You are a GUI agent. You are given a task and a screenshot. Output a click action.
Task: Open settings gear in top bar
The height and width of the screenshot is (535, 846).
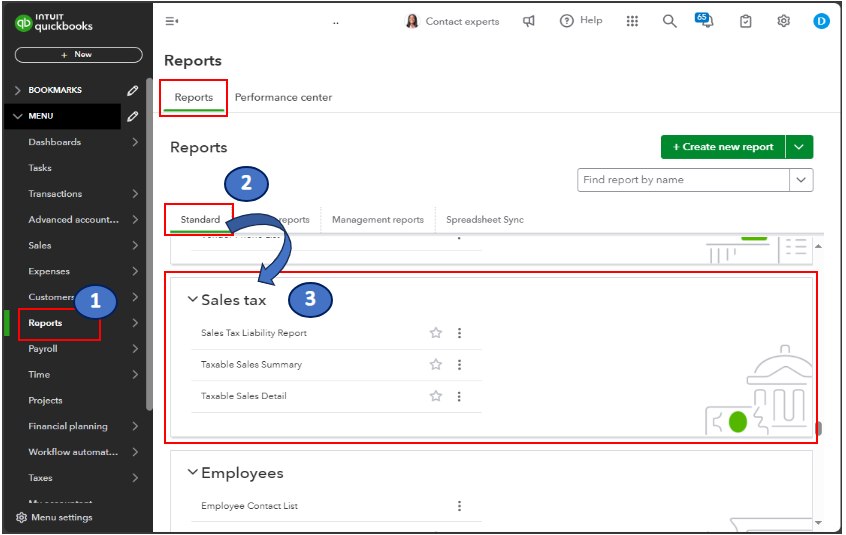(x=783, y=21)
